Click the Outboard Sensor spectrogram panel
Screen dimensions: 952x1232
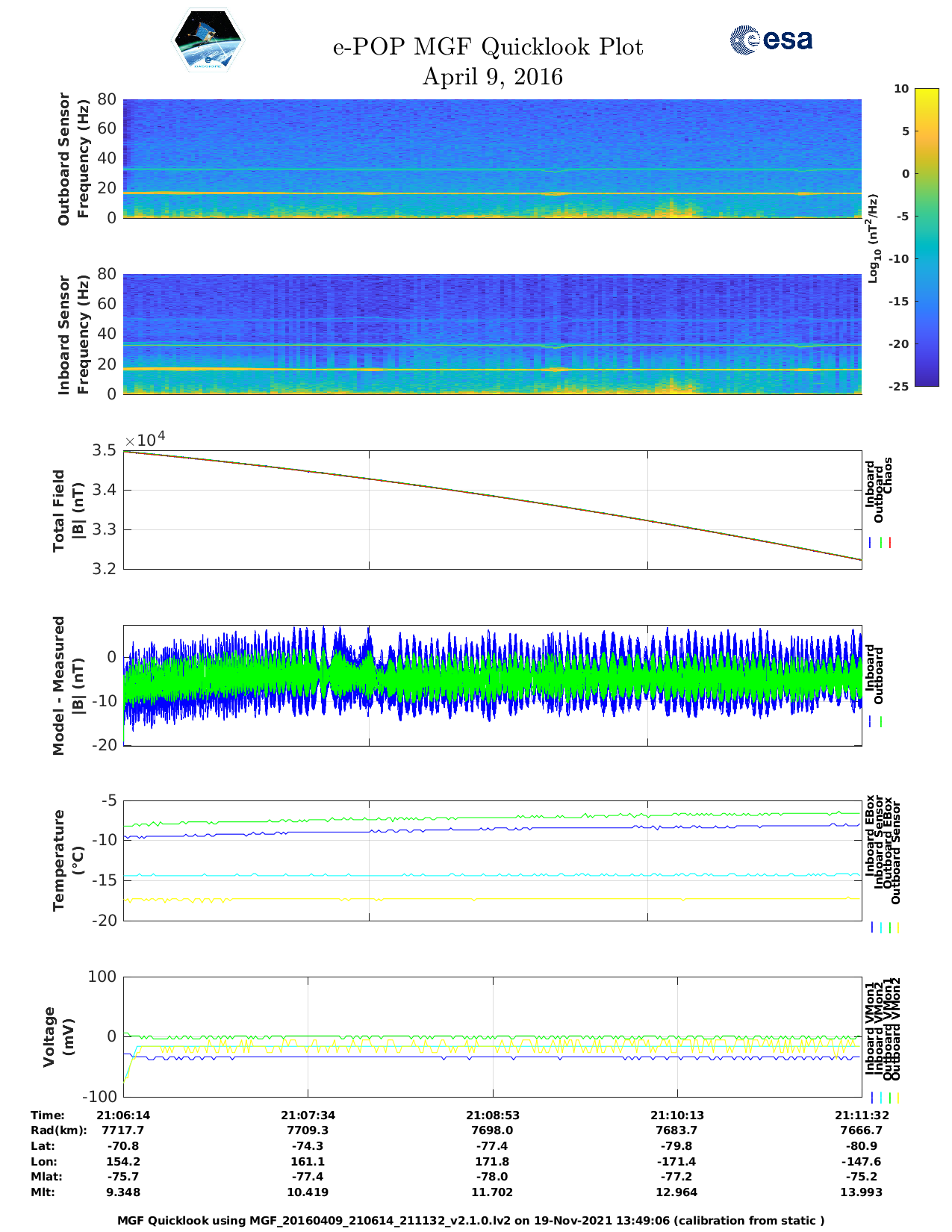[x=492, y=158]
